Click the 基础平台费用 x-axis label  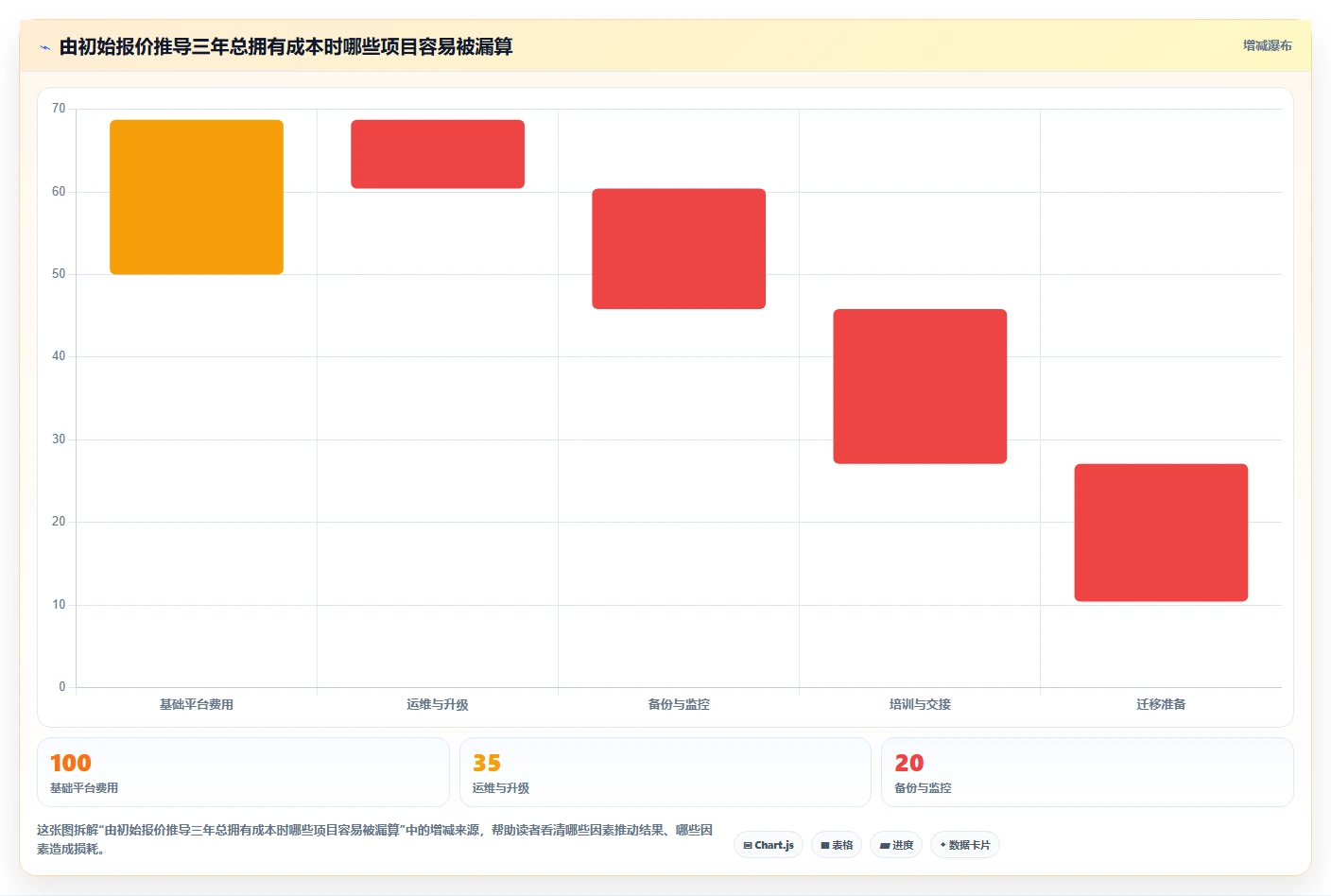197,704
